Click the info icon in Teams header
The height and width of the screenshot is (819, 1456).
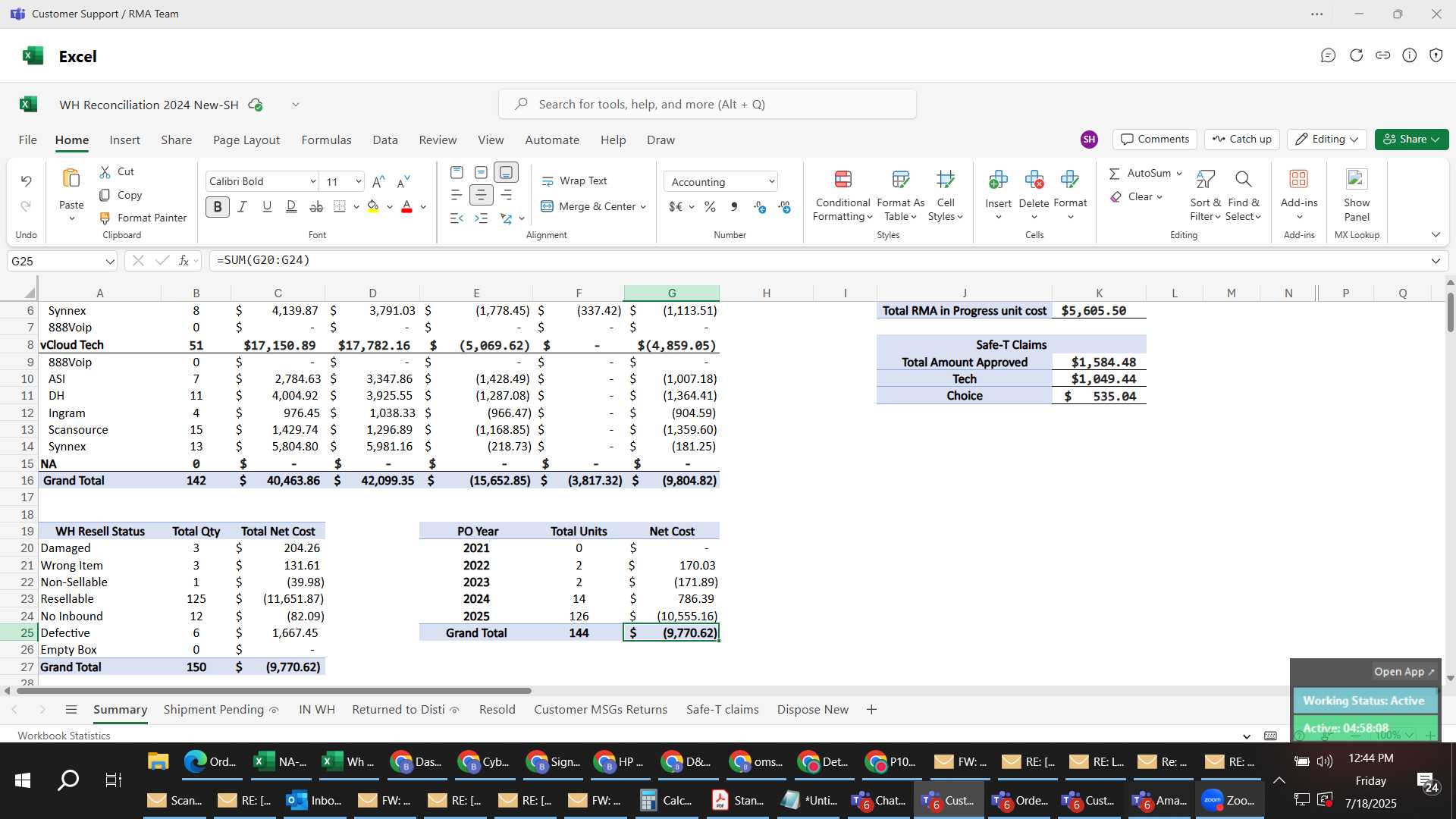point(1409,55)
